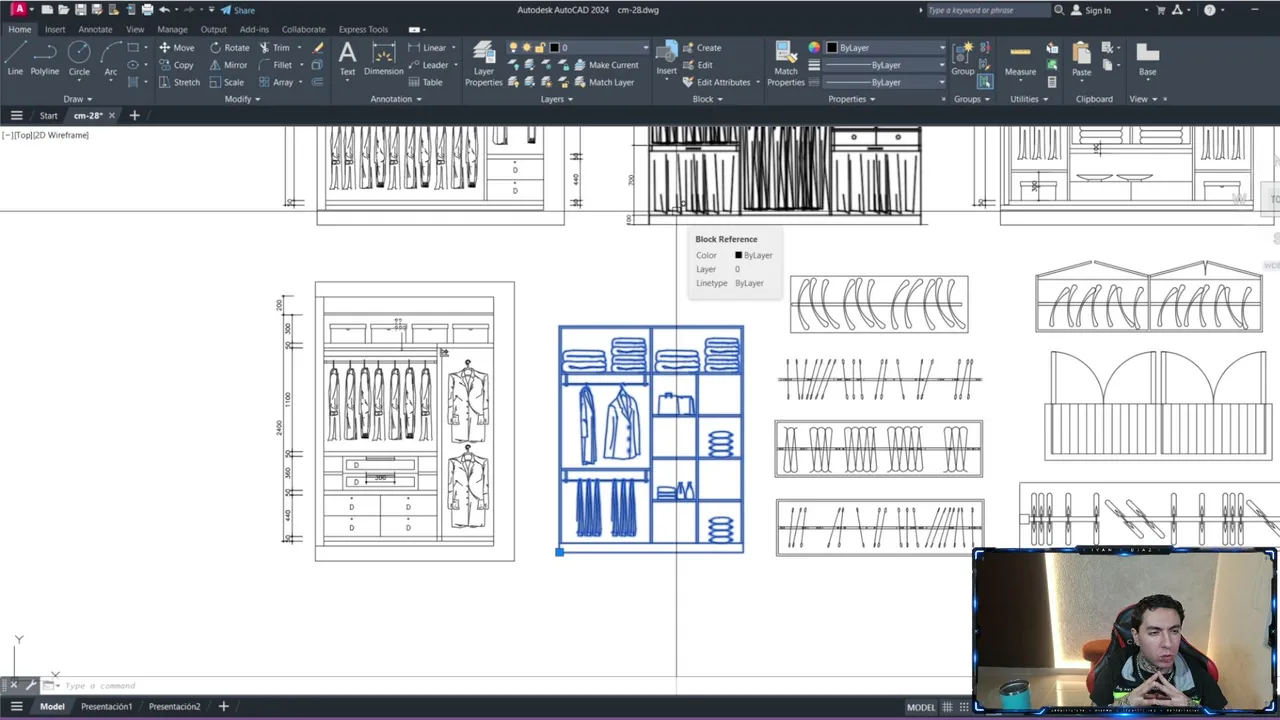This screenshot has width=1280, height=720.
Task: Click the Share button in title bar
Action: click(238, 10)
